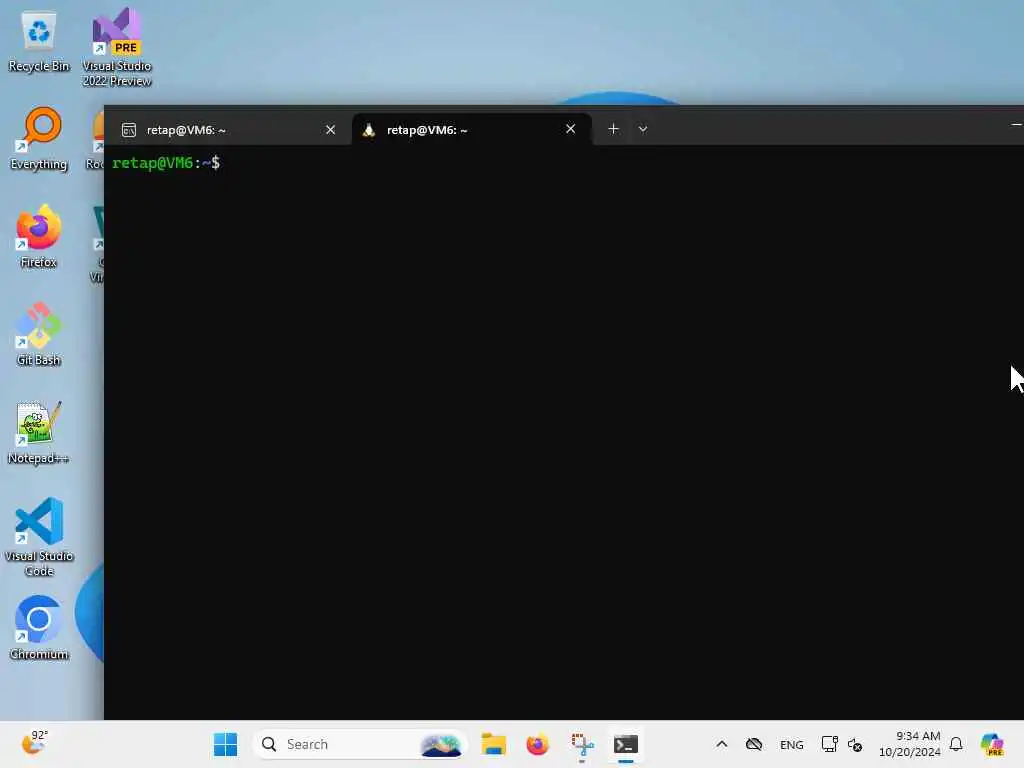Launch the Everything search shortcut
Screen dimensions: 1024x768
[x=39, y=138]
